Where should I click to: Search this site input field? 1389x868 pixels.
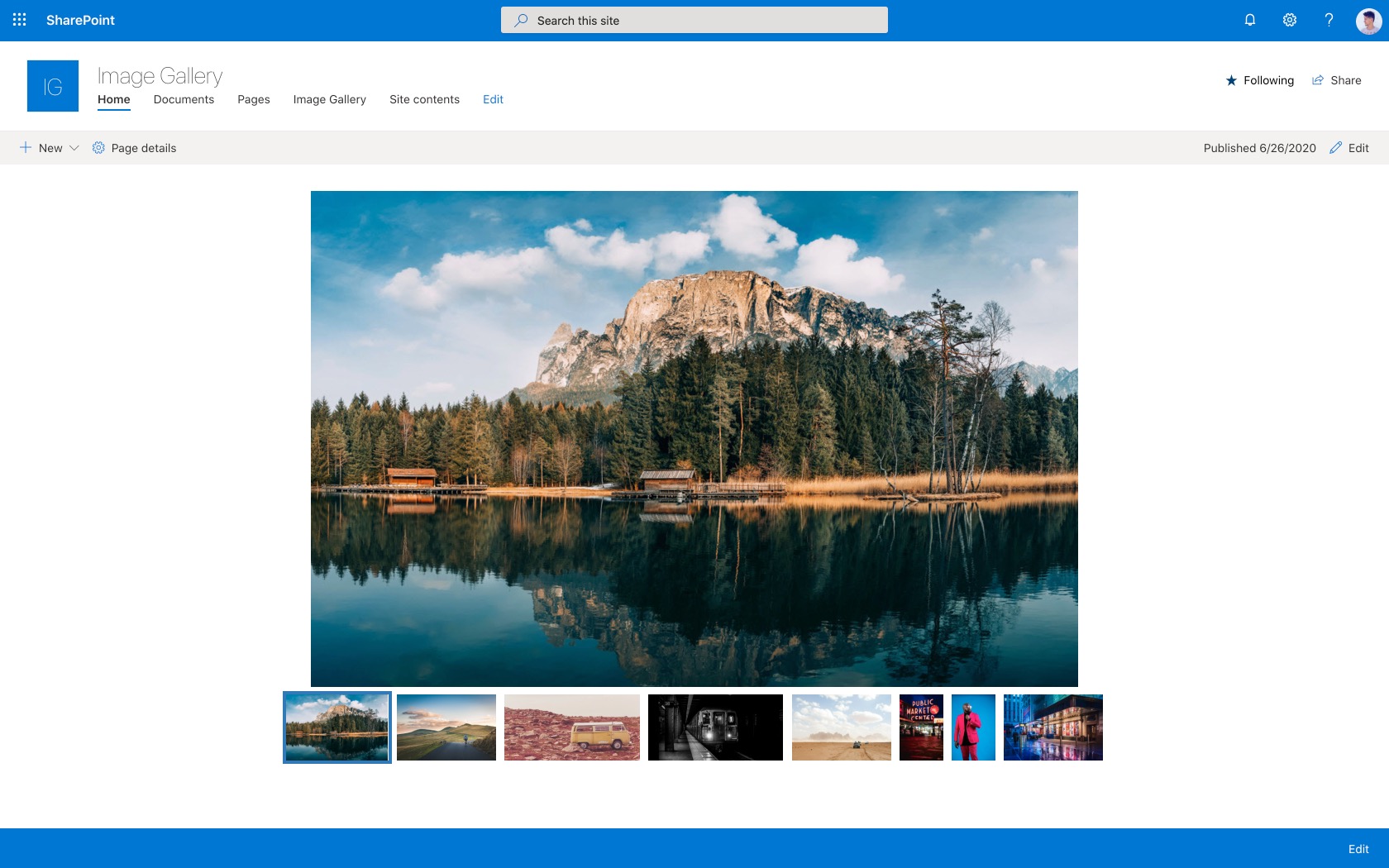694,20
